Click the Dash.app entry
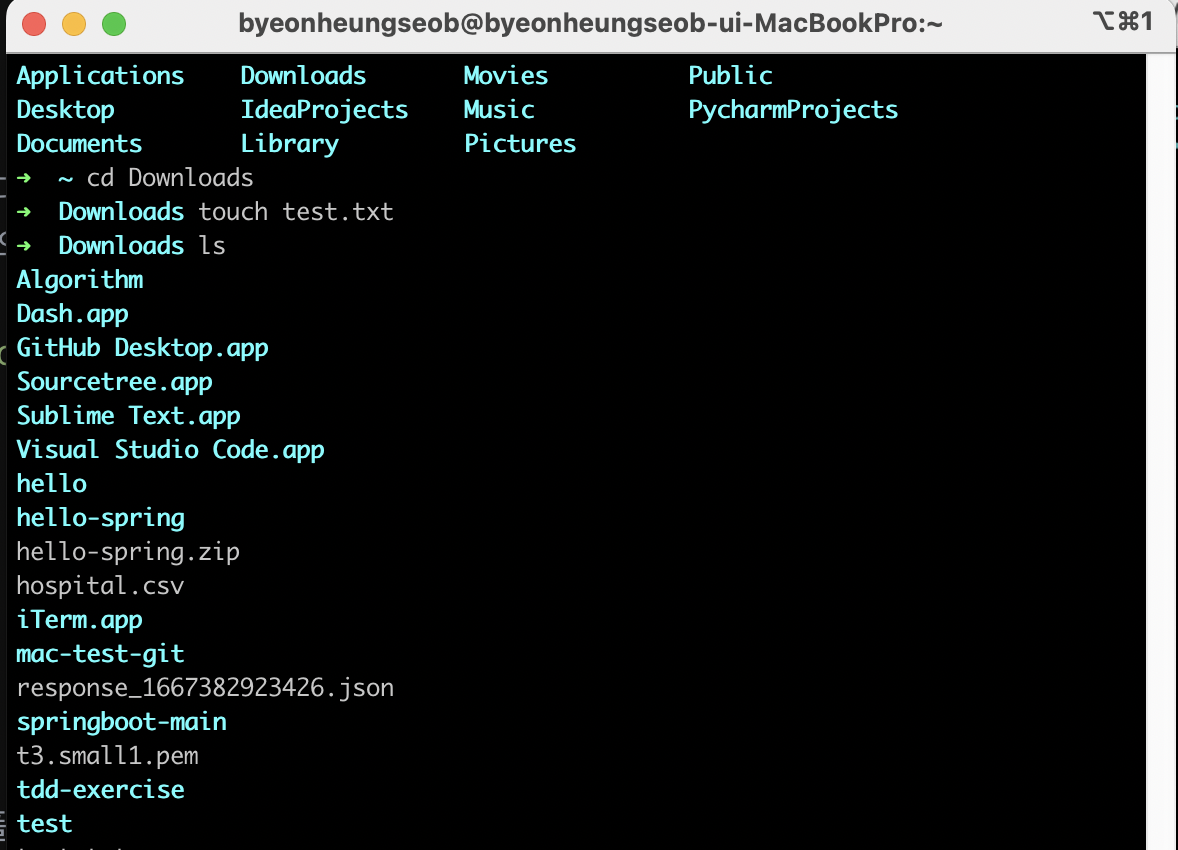1178x850 pixels. click(72, 314)
